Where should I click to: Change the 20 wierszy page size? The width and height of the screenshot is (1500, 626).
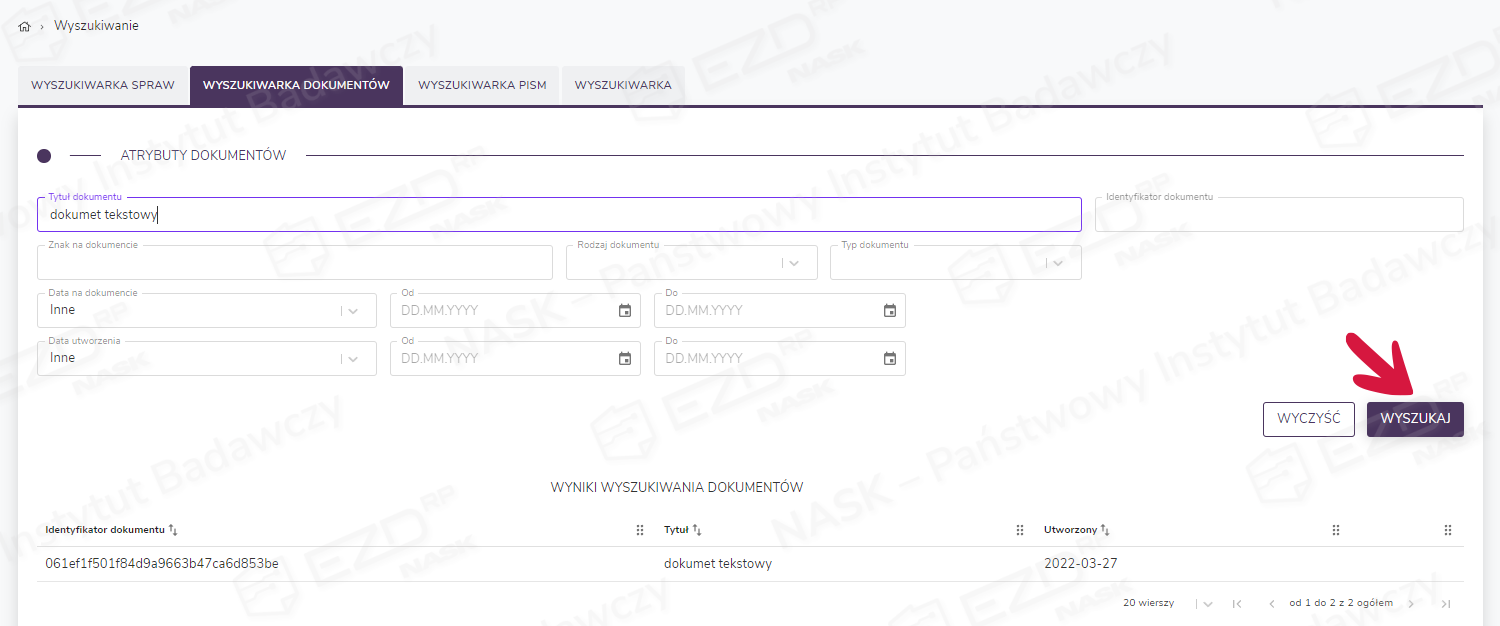1207,604
